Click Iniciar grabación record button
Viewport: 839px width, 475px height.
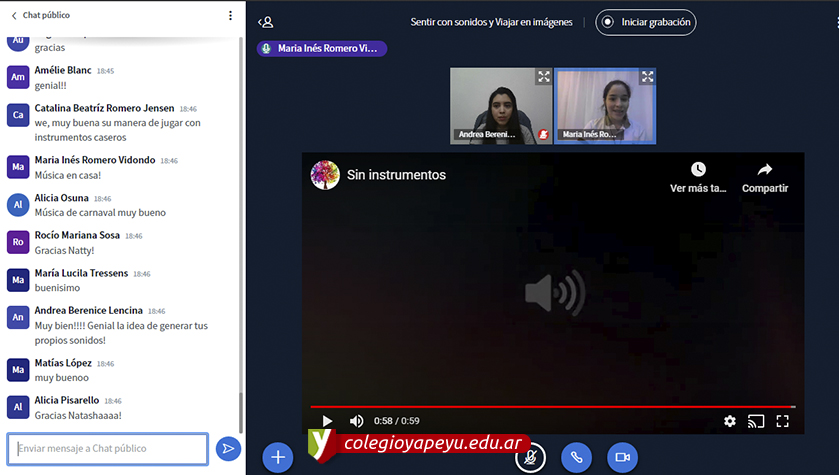tap(646, 22)
